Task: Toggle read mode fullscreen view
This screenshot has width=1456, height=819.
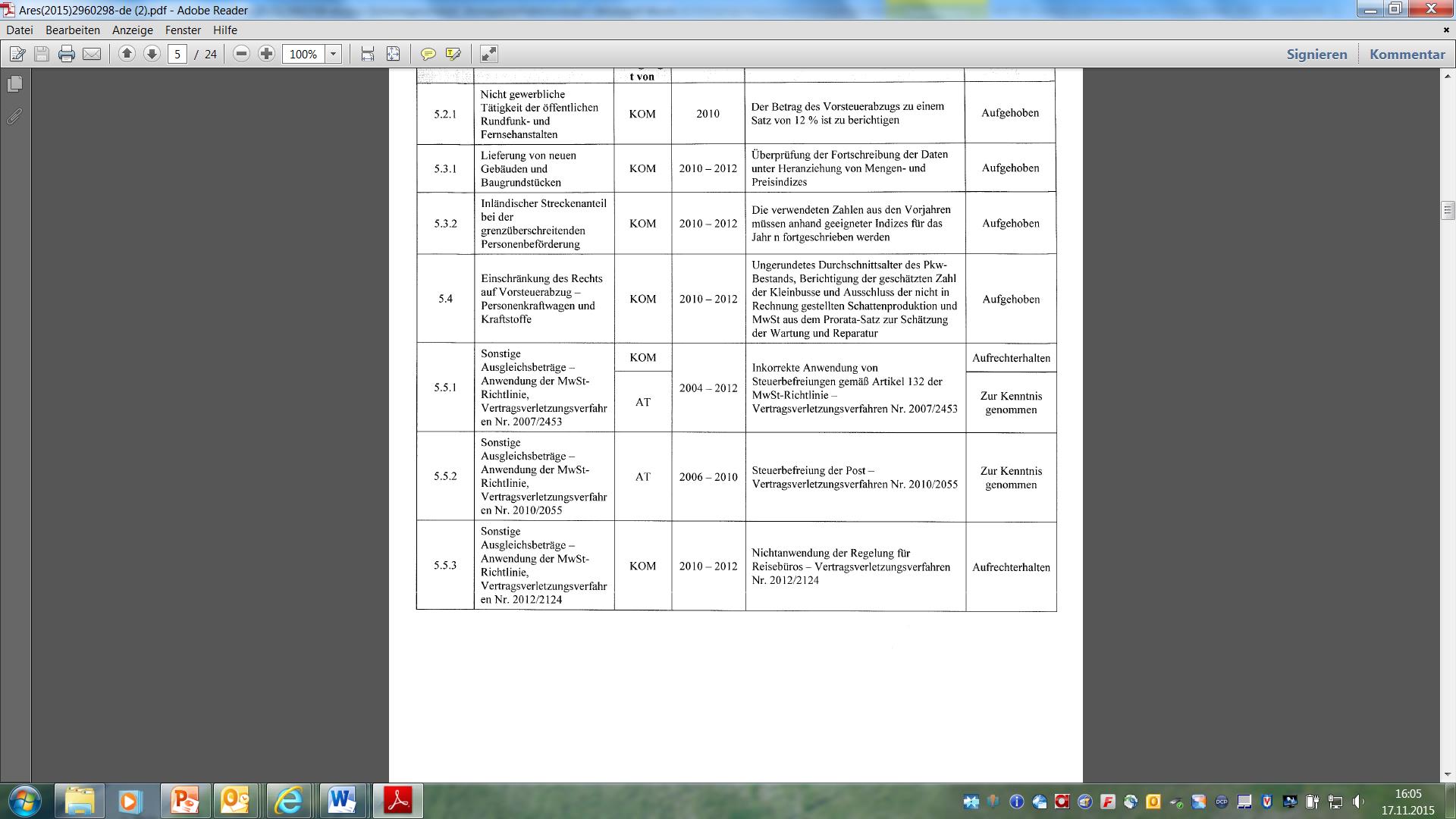Action: pyautogui.click(x=489, y=54)
